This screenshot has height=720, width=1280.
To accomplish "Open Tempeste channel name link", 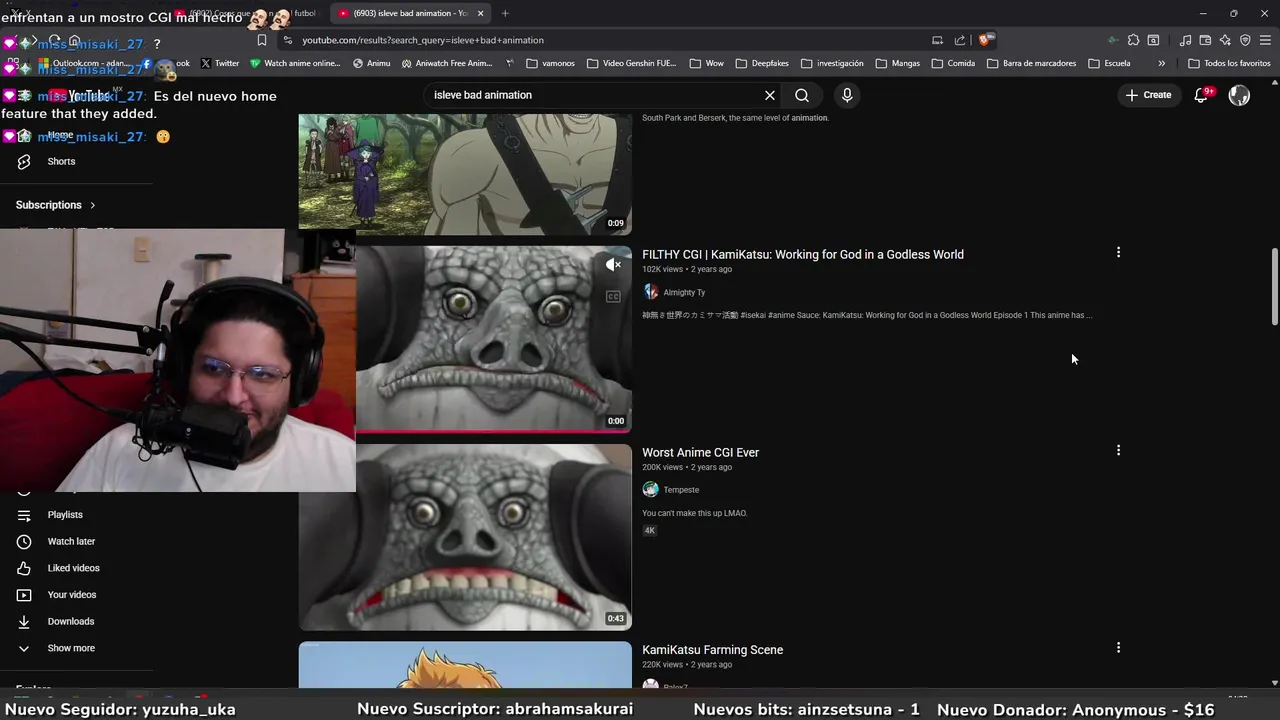I will 681,490.
